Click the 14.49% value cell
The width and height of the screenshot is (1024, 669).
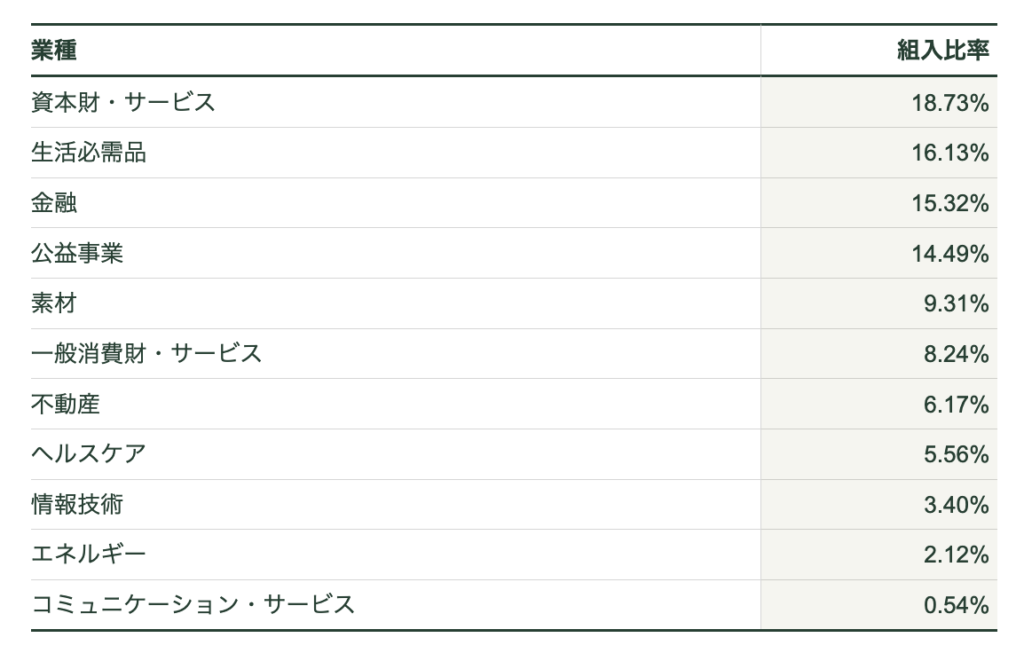click(950, 254)
